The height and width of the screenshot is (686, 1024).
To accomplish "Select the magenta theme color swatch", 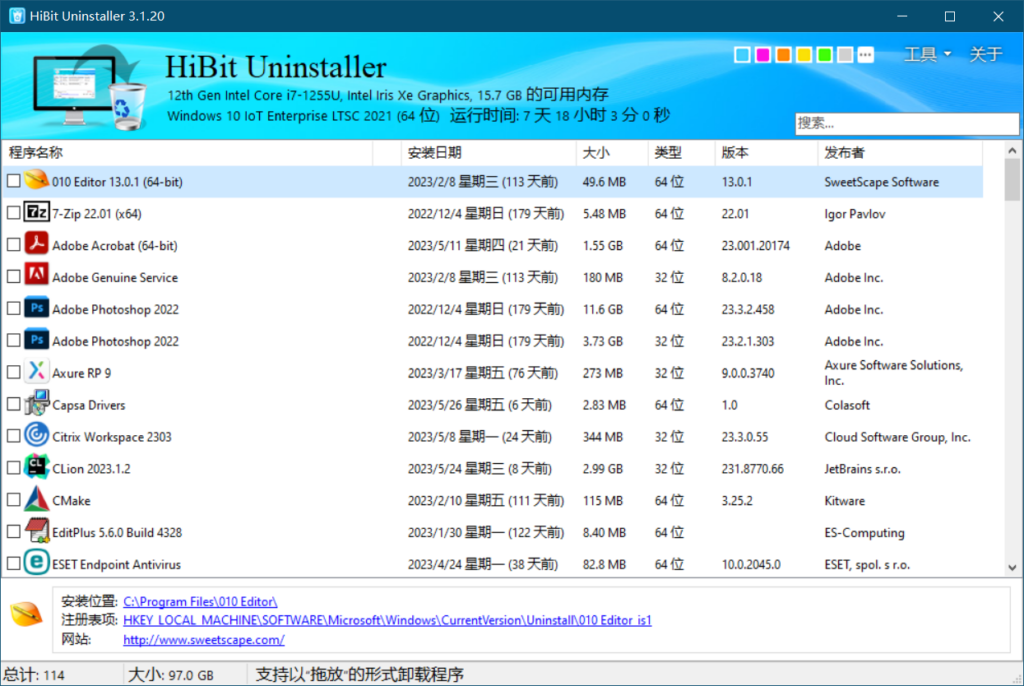I will click(x=762, y=55).
